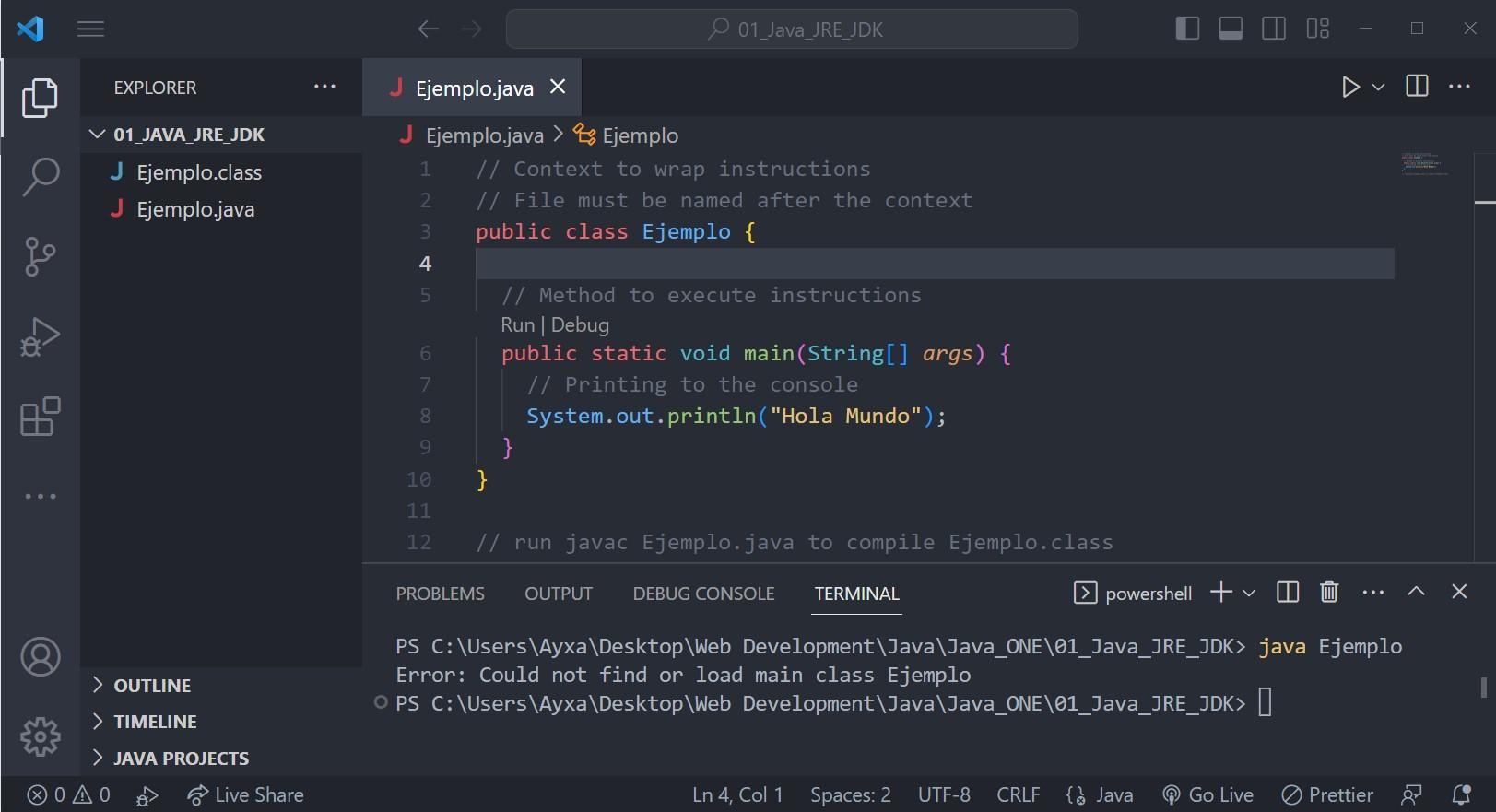Switch to the Output panel tab
The image size is (1496, 812).
pyautogui.click(x=559, y=594)
